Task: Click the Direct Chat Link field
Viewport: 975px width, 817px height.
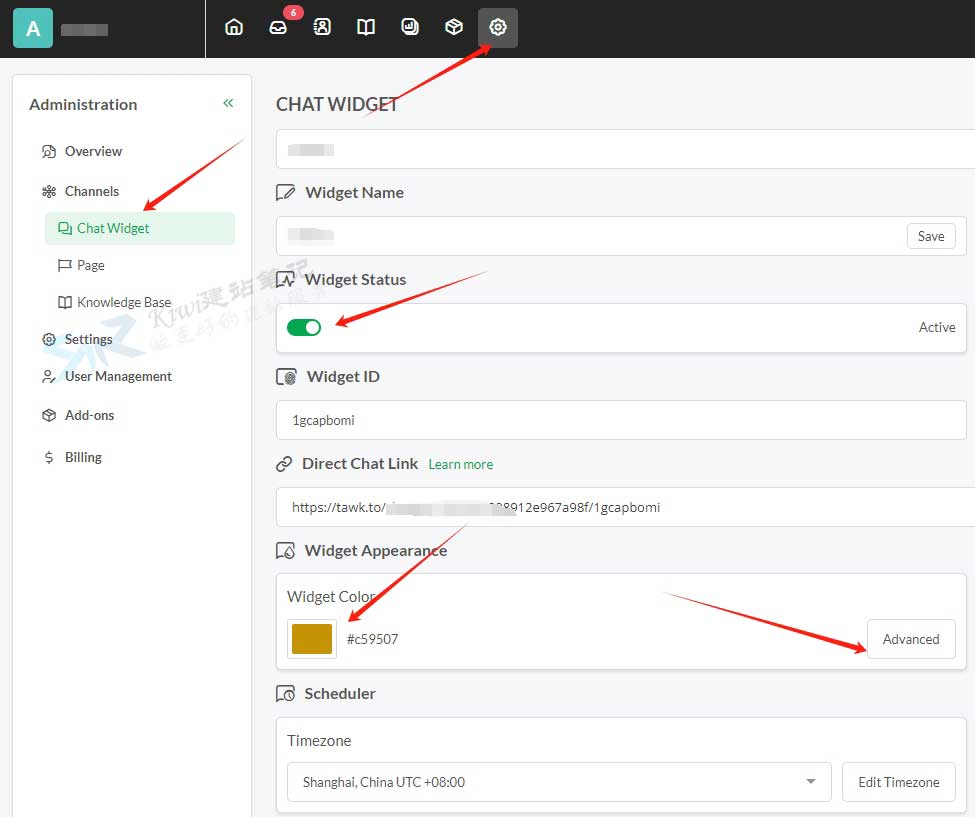Action: pyautogui.click(x=620, y=507)
